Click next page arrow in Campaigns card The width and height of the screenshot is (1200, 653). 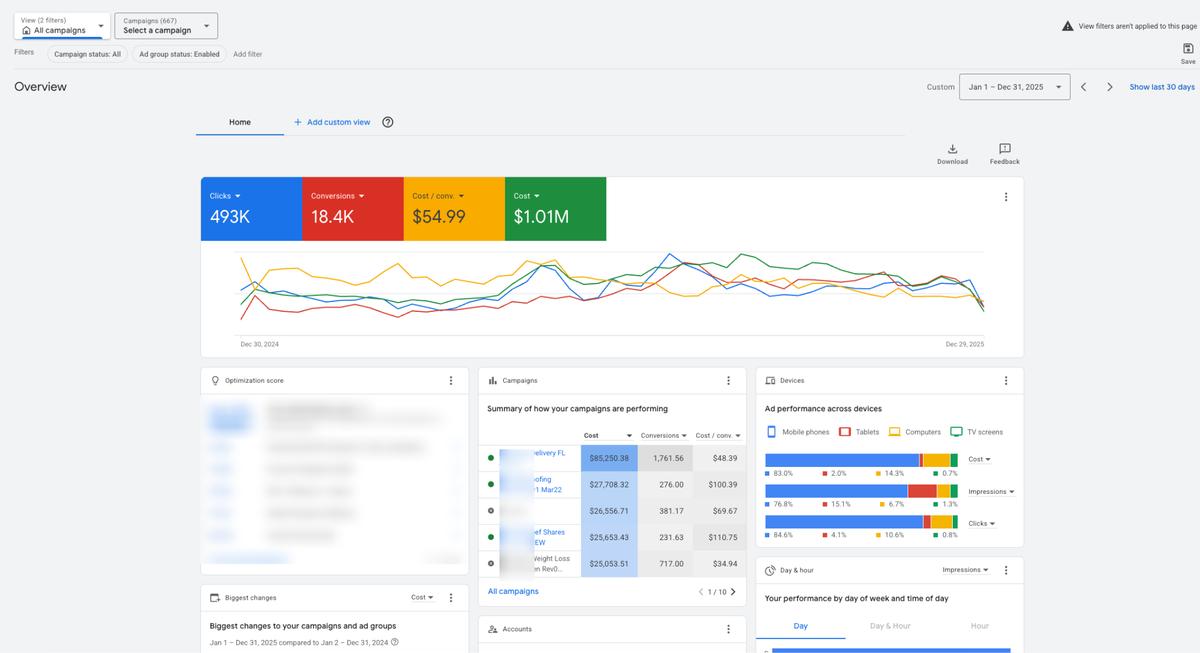[x=733, y=592]
